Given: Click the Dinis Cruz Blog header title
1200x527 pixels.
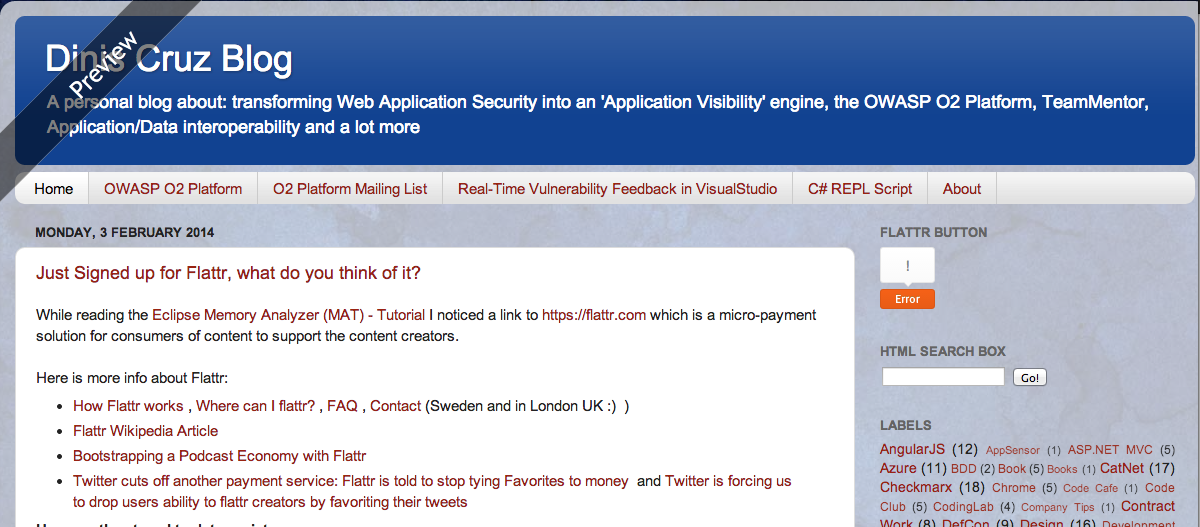Looking at the screenshot, I should pos(169,59).
